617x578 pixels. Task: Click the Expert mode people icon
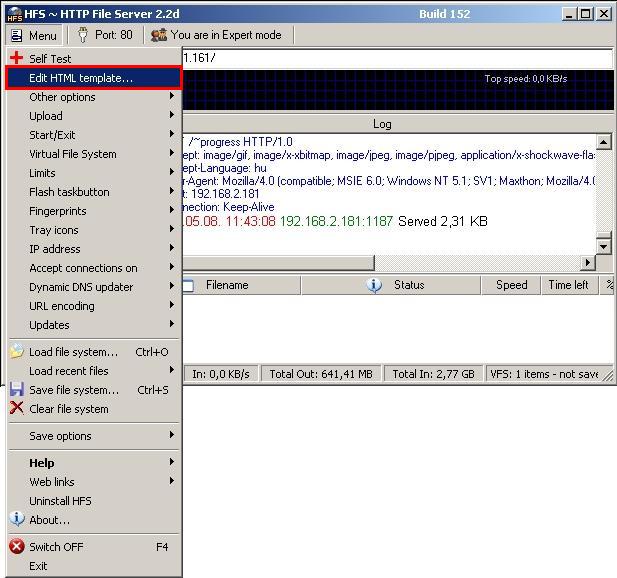[159, 35]
